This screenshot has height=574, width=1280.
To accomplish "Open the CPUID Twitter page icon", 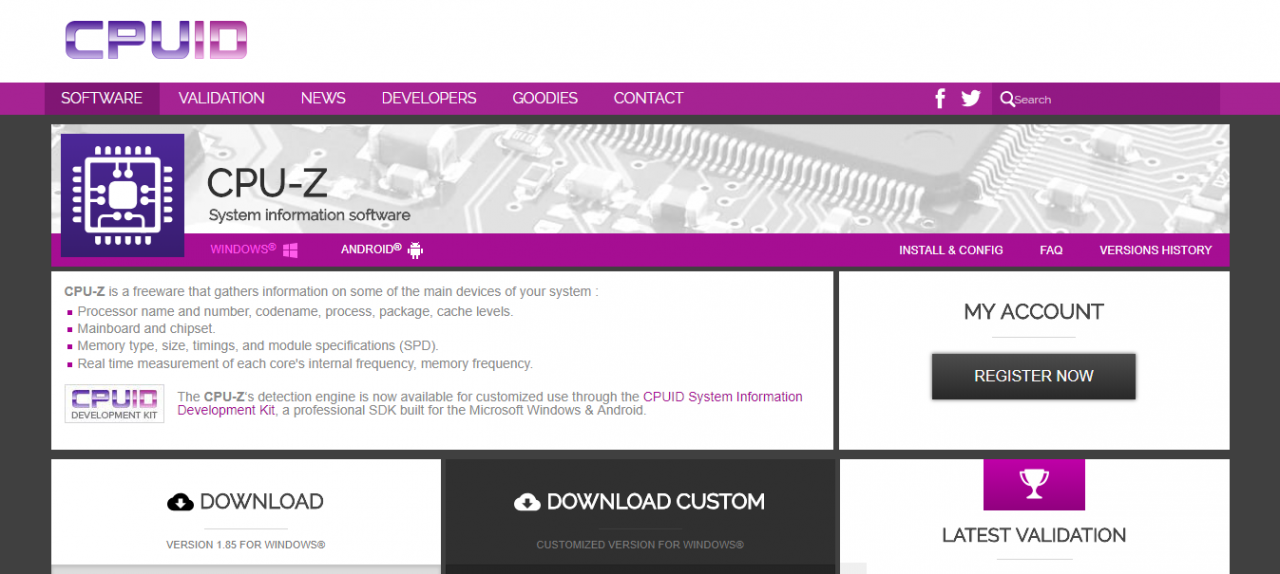I will (x=971, y=98).
